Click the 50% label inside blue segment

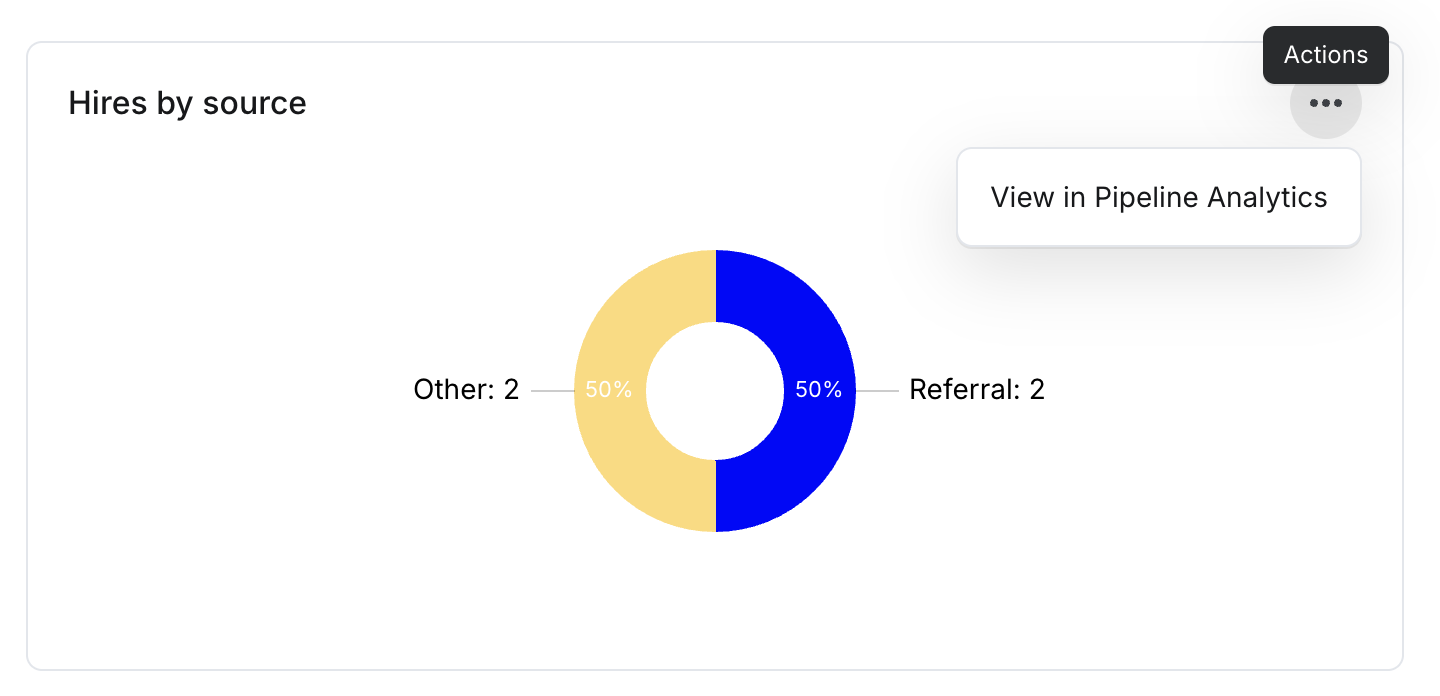click(819, 390)
